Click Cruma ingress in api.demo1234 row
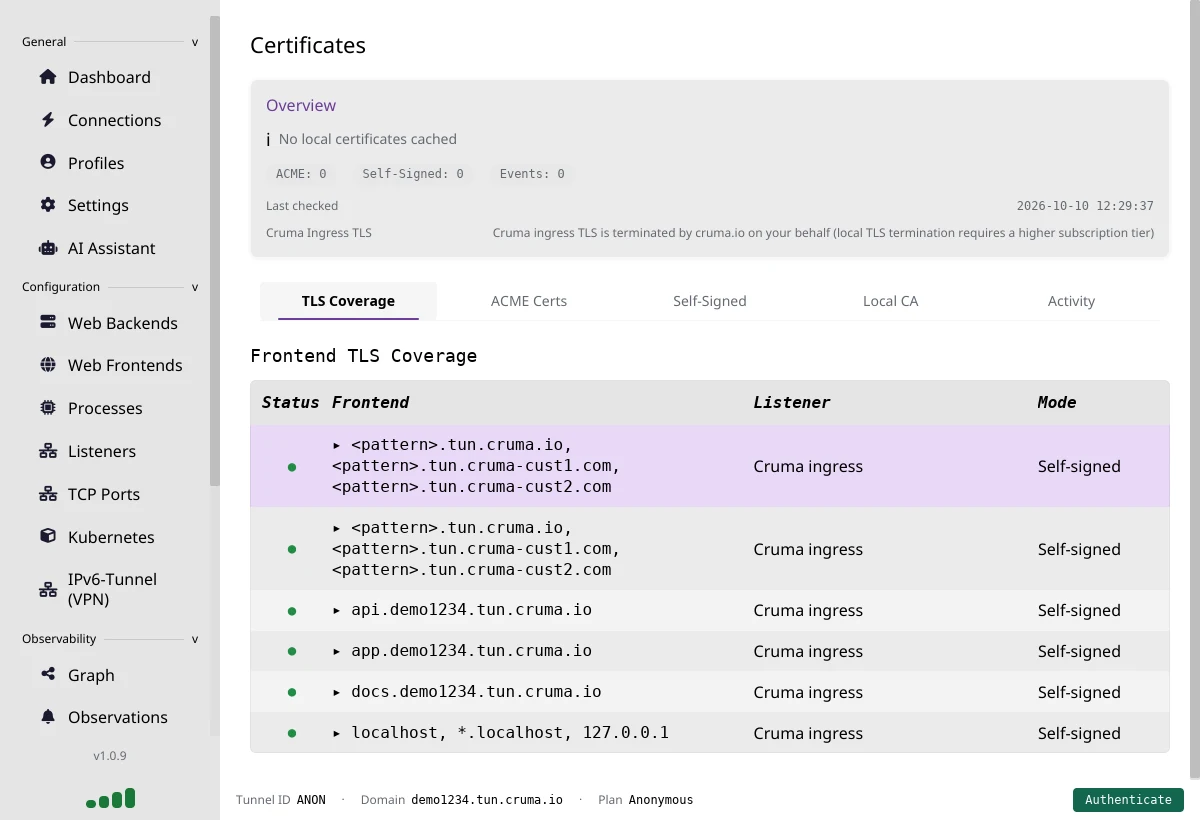The image size is (1200, 820). (808, 610)
